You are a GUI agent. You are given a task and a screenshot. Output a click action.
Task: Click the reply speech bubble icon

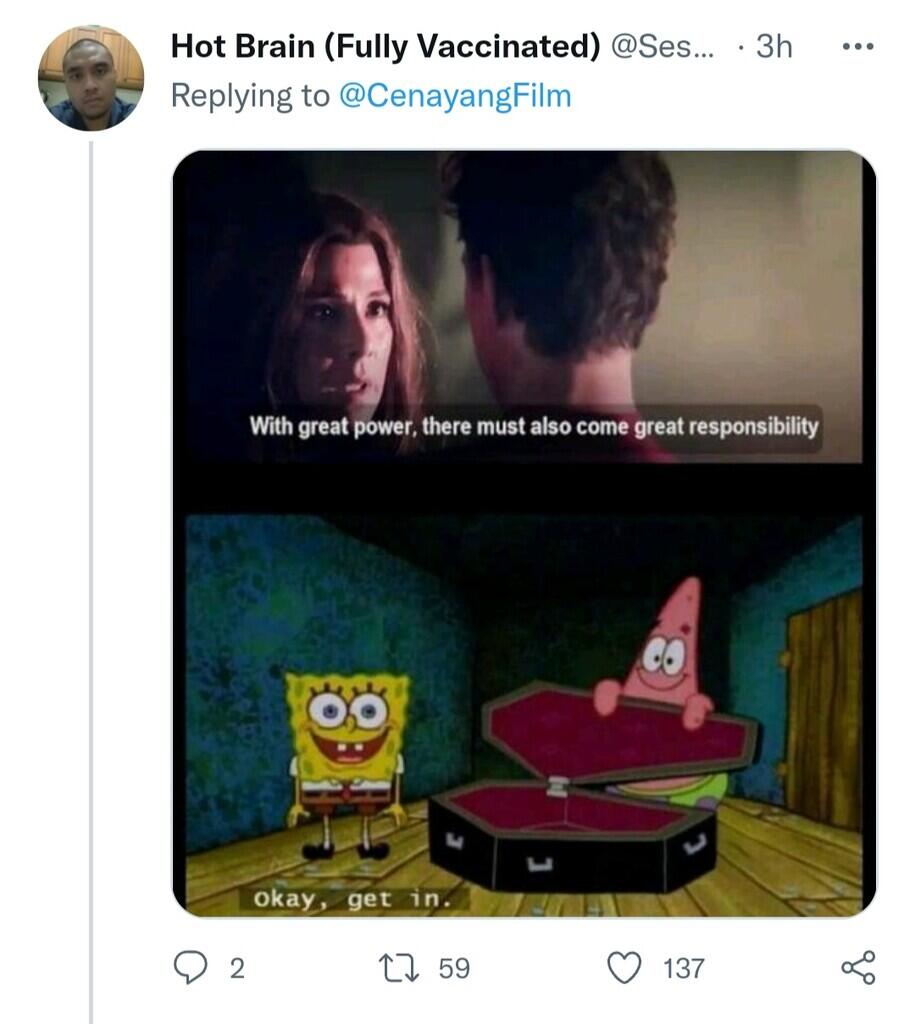[190, 967]
